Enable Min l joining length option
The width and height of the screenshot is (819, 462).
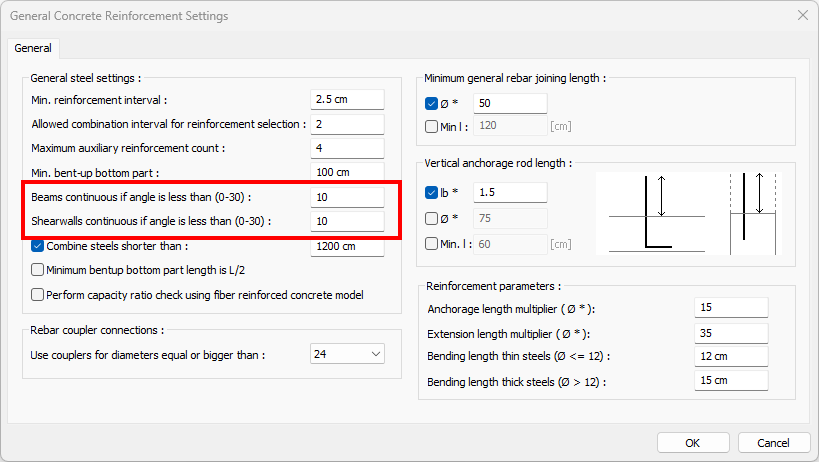[x=432, y=126]
